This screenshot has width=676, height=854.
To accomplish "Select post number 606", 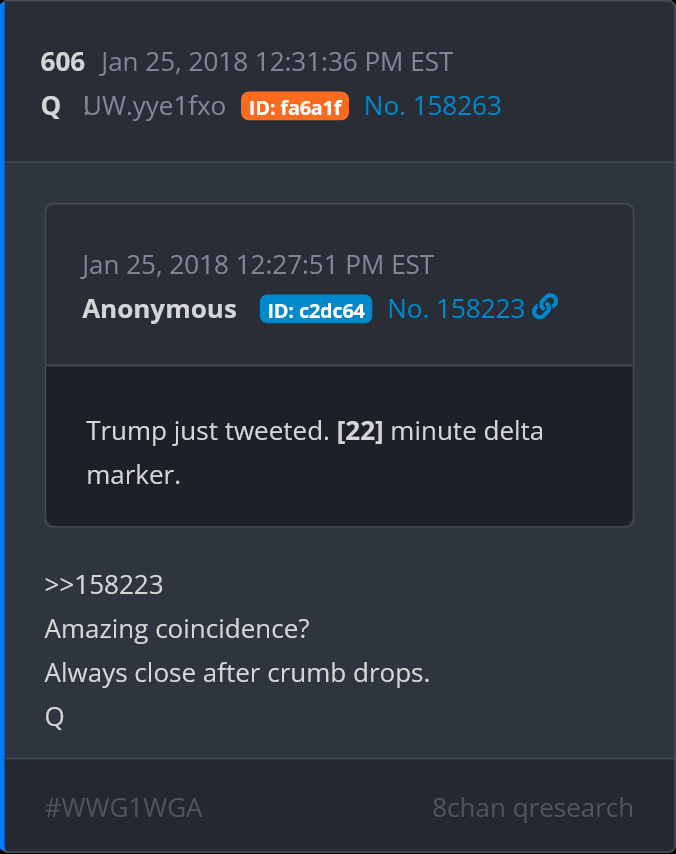I will pyautogui.click(x=62, y=62).
